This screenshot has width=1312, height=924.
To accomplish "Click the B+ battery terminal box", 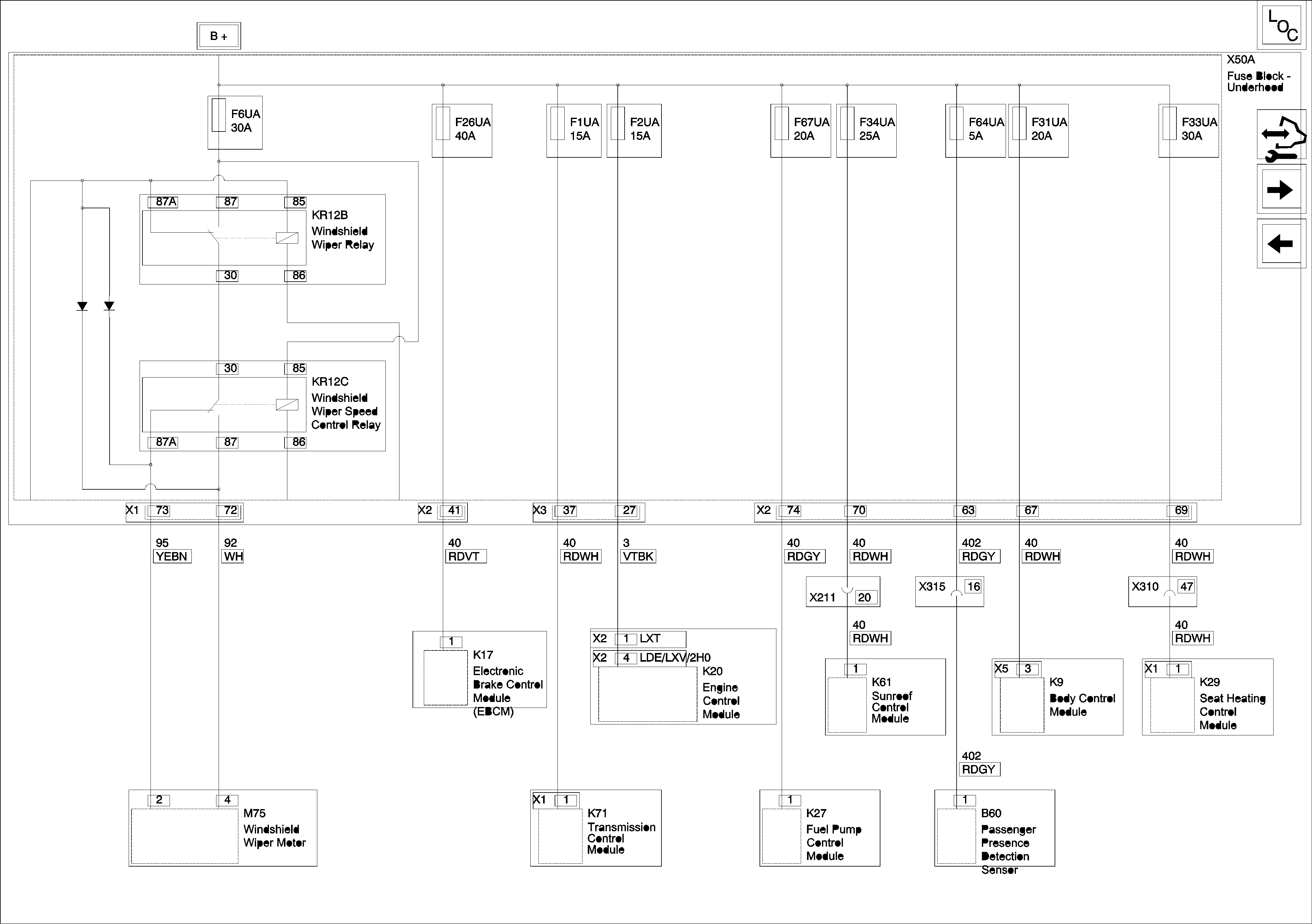I will pyautogui.click(x=218, y=36).
